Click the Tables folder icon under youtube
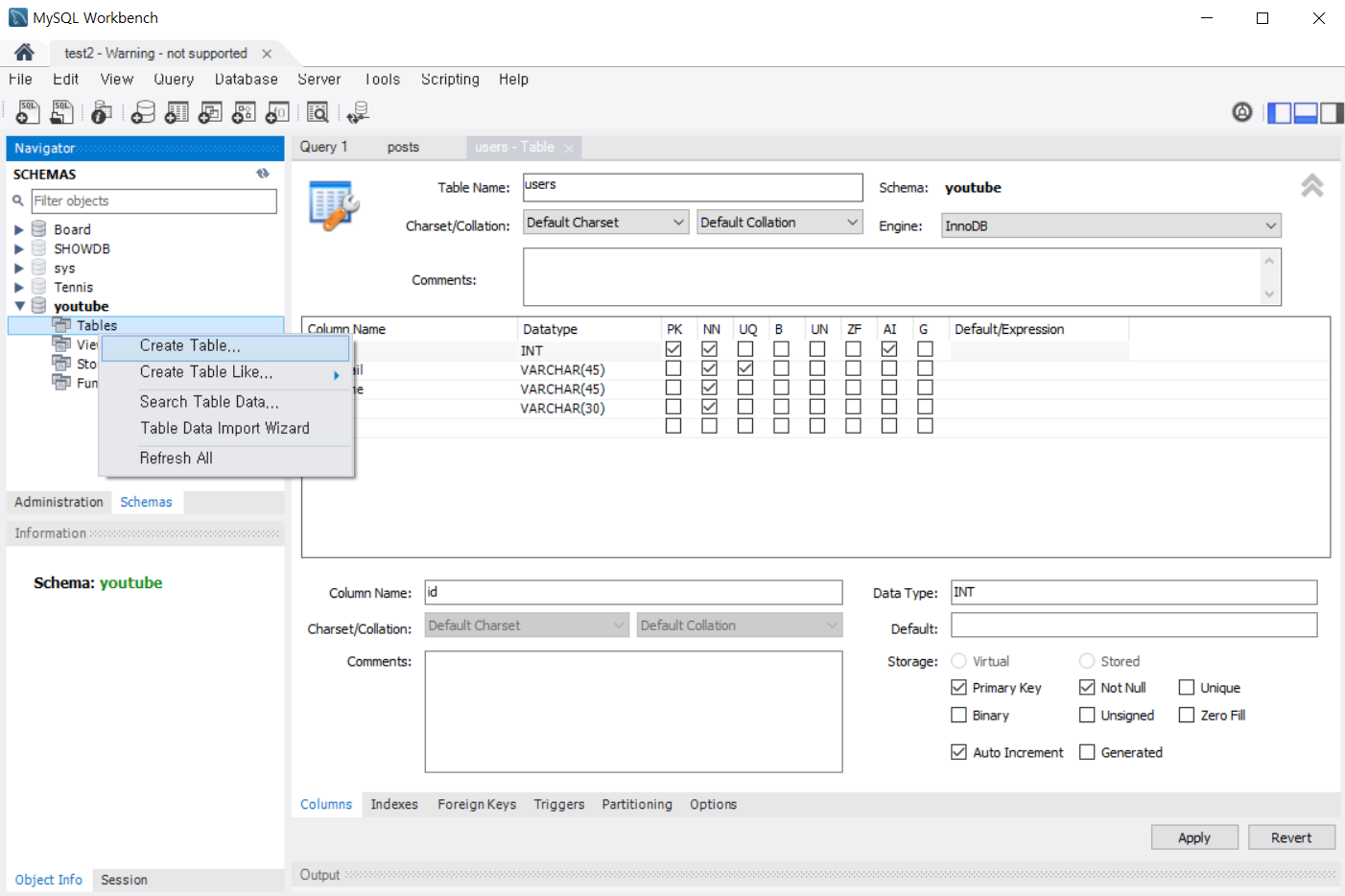 [61, 324]
